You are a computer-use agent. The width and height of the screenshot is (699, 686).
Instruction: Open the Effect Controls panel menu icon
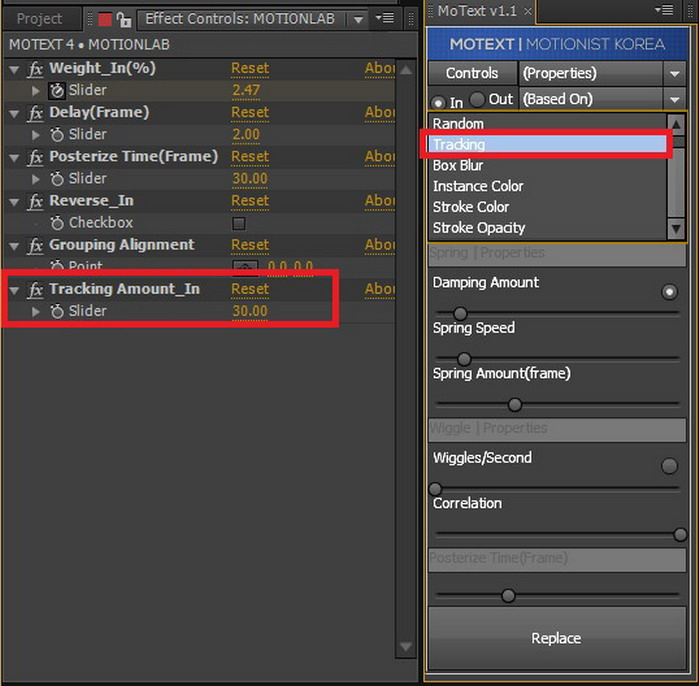coord(385,18)
